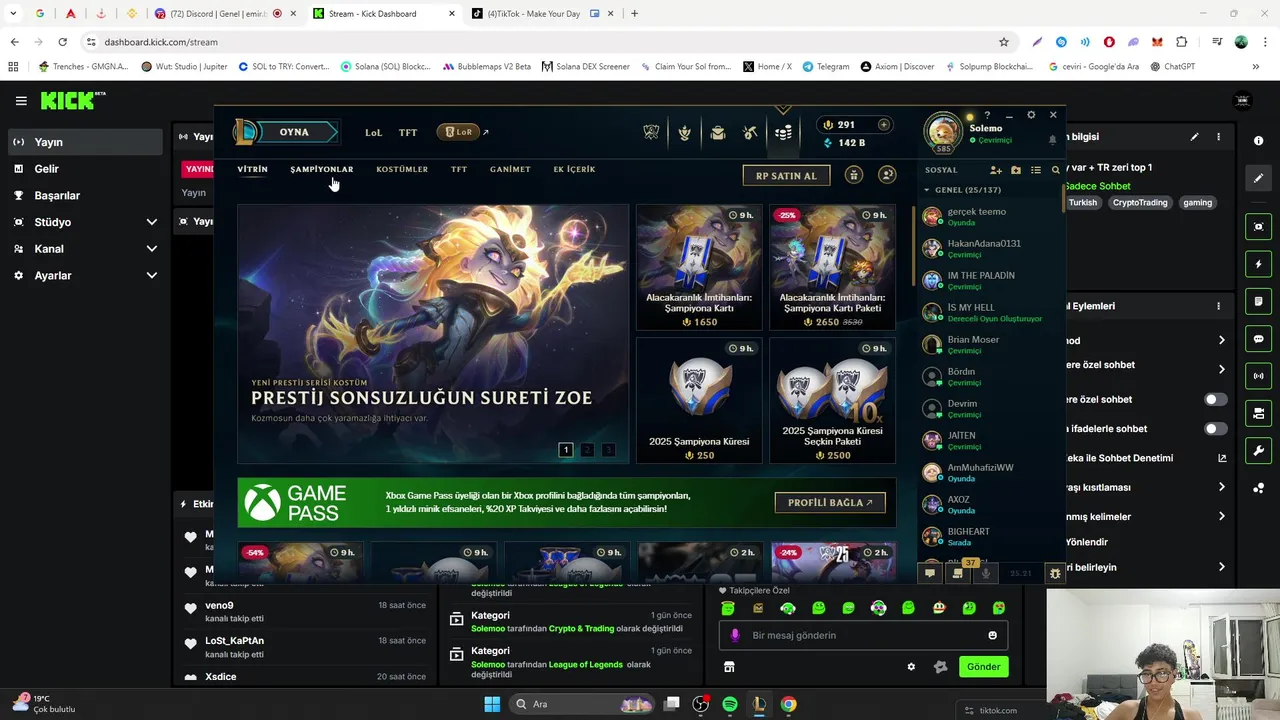1280x720 pixels.
Task: Select carousel page 1 indicator
Action: (x=565, y=450)
